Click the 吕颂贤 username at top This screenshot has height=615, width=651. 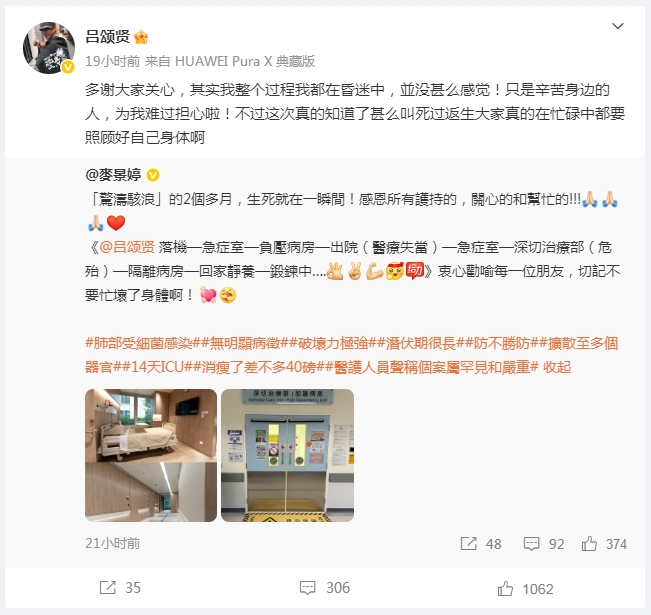tap(108, 37)
